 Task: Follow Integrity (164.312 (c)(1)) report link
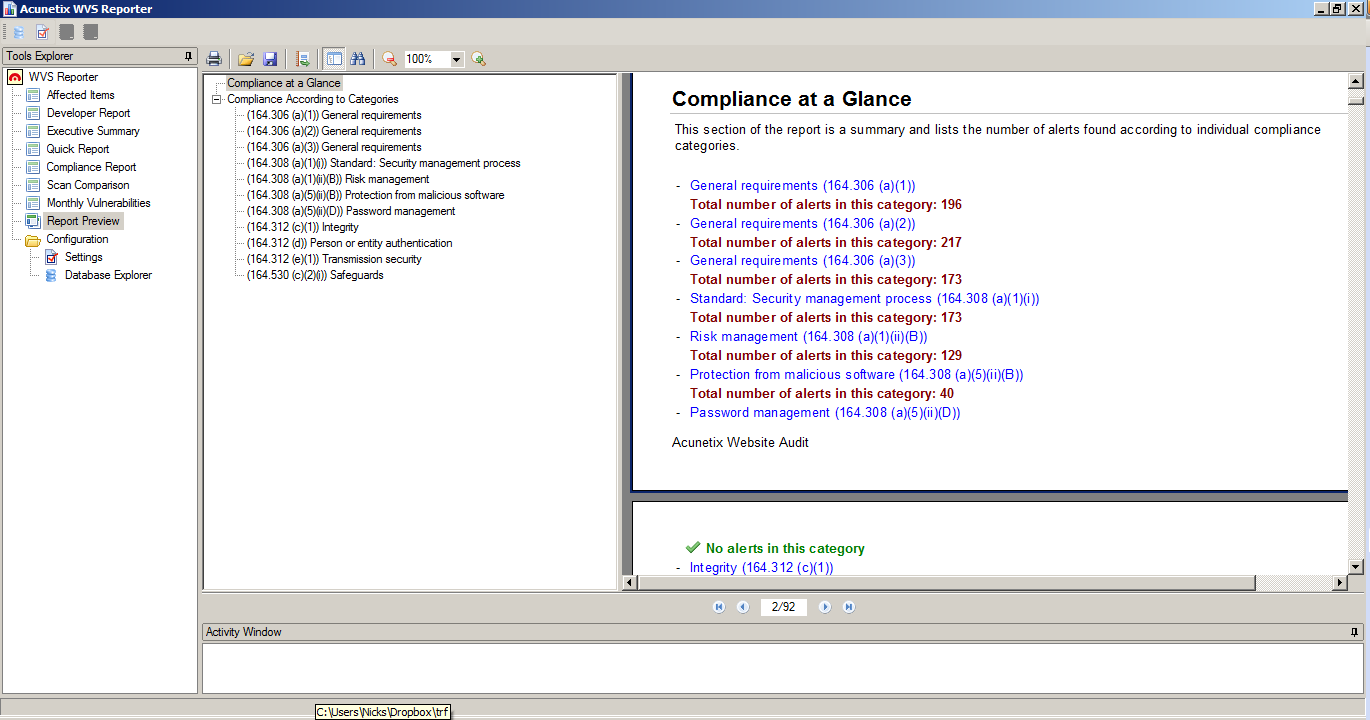(x=762, y=568)
